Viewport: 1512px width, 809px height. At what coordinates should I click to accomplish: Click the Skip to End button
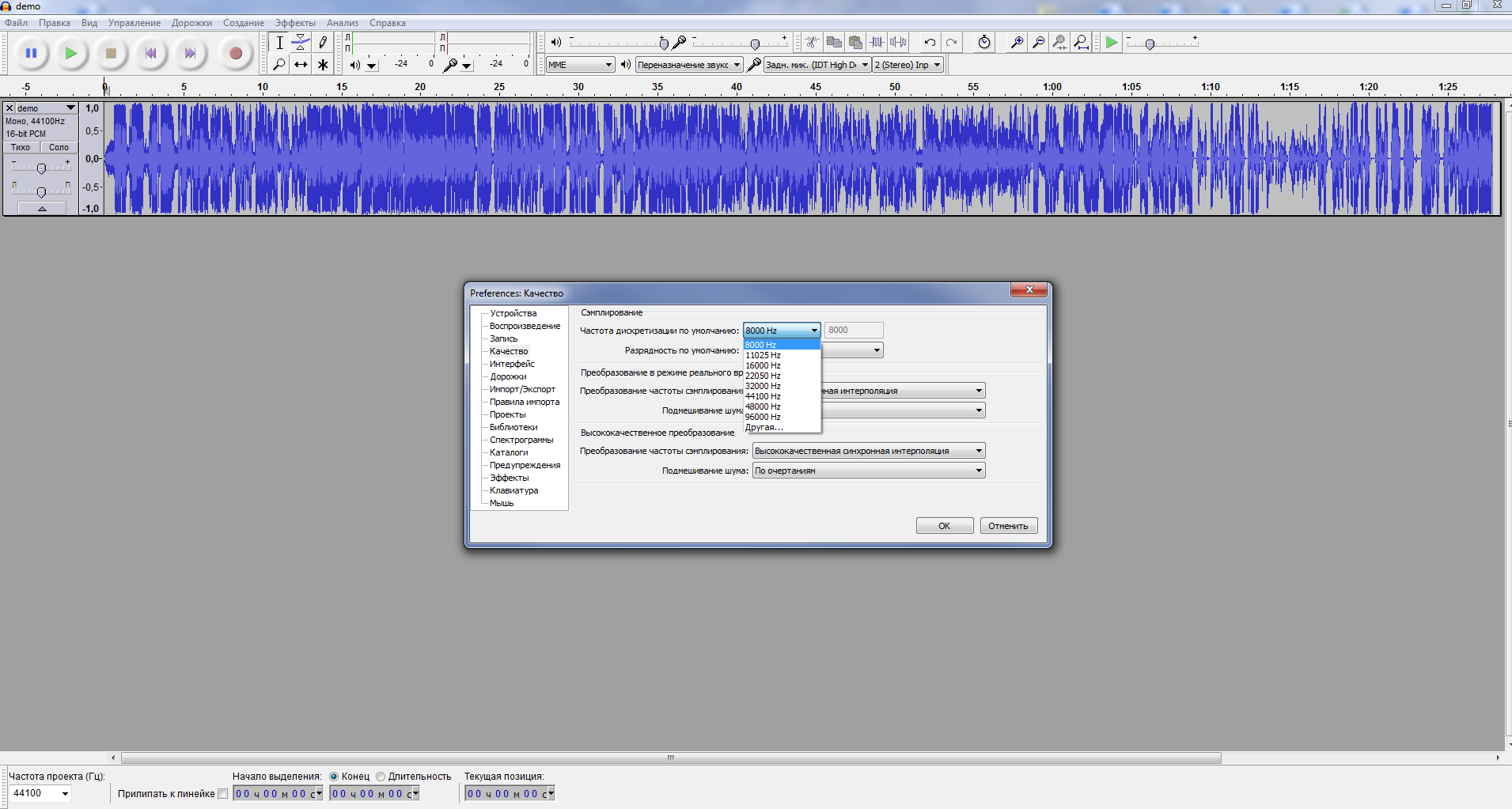(190, 54)
